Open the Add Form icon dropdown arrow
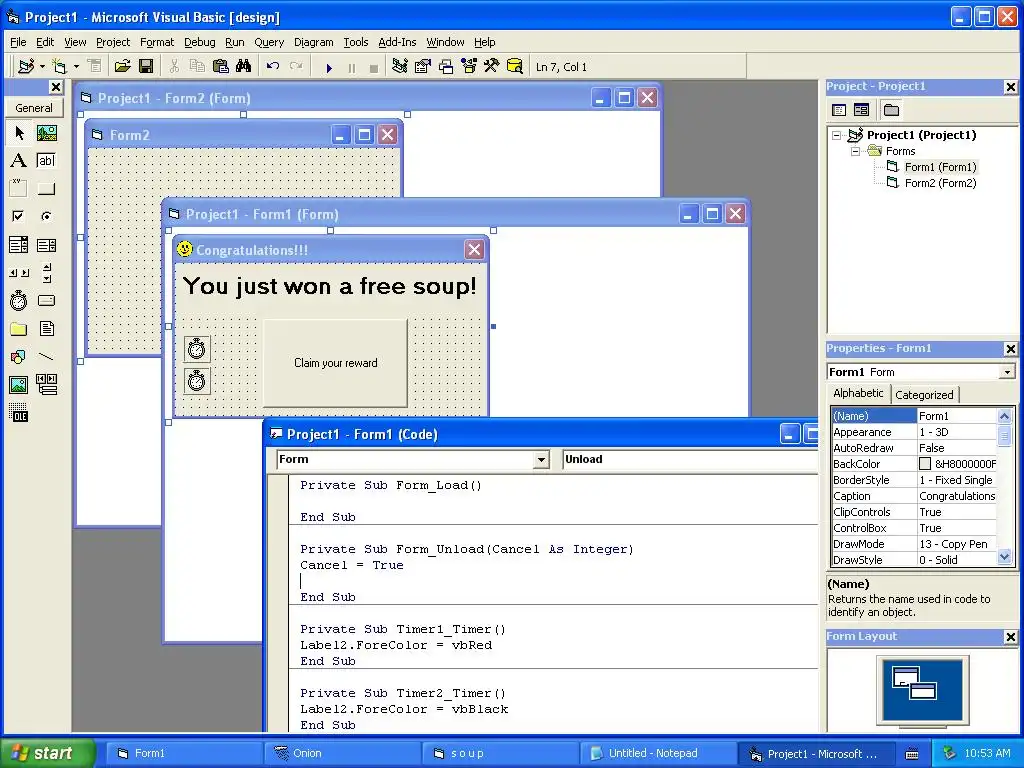Viewport: 1024px width, 768px height. coord(76,67)
